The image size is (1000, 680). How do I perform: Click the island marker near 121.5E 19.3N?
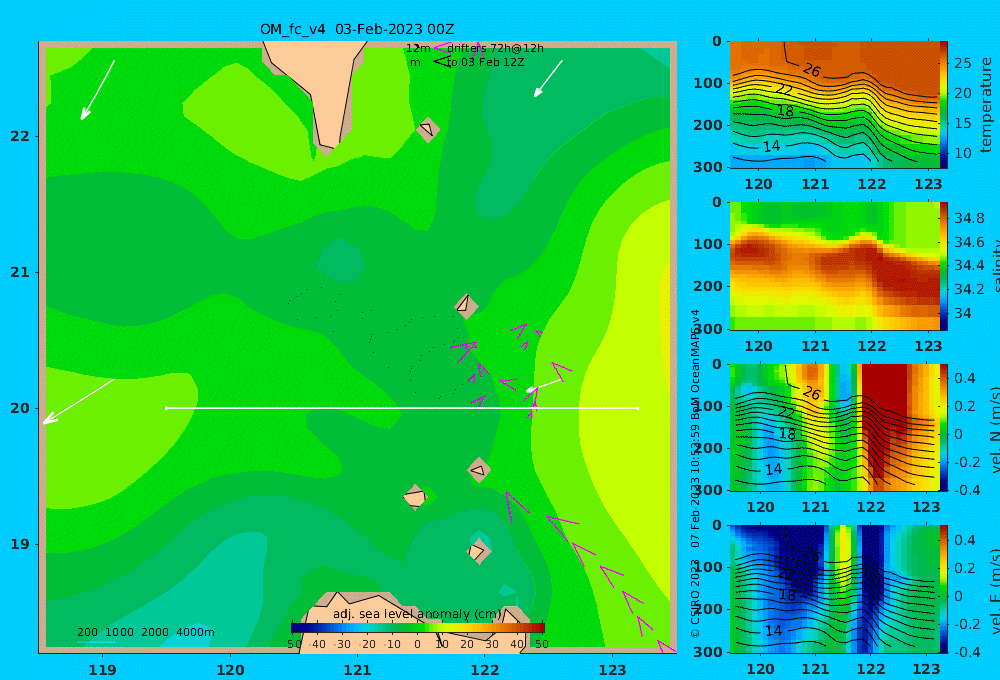415,497
